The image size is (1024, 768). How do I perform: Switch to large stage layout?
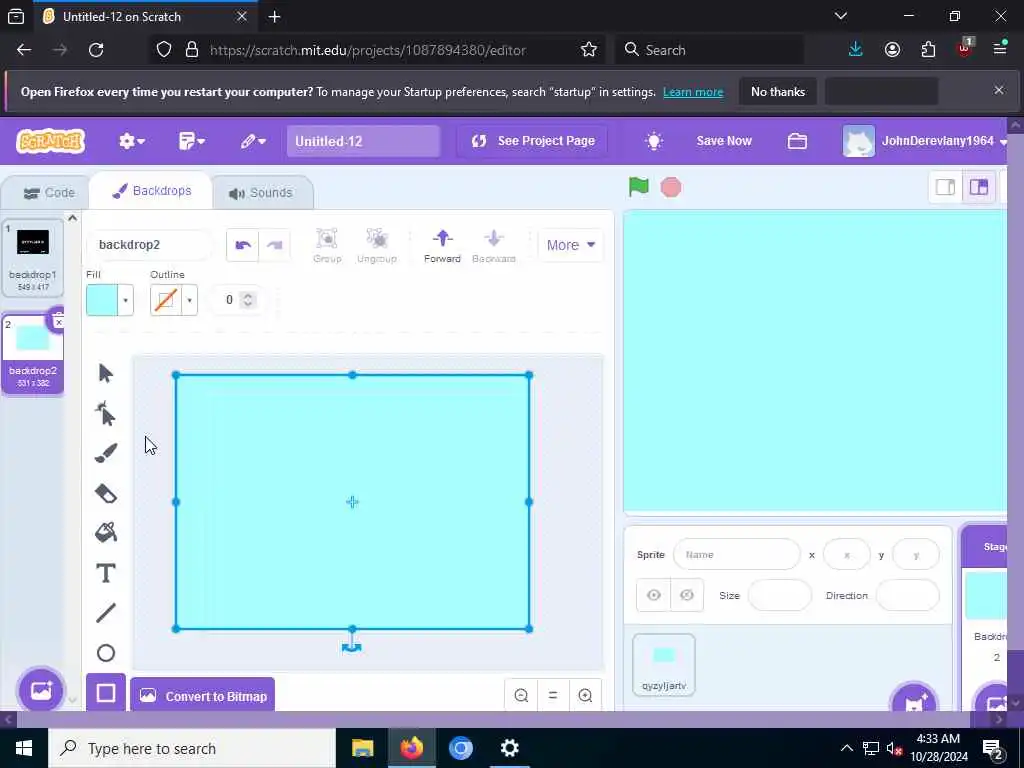pos(978,187)
